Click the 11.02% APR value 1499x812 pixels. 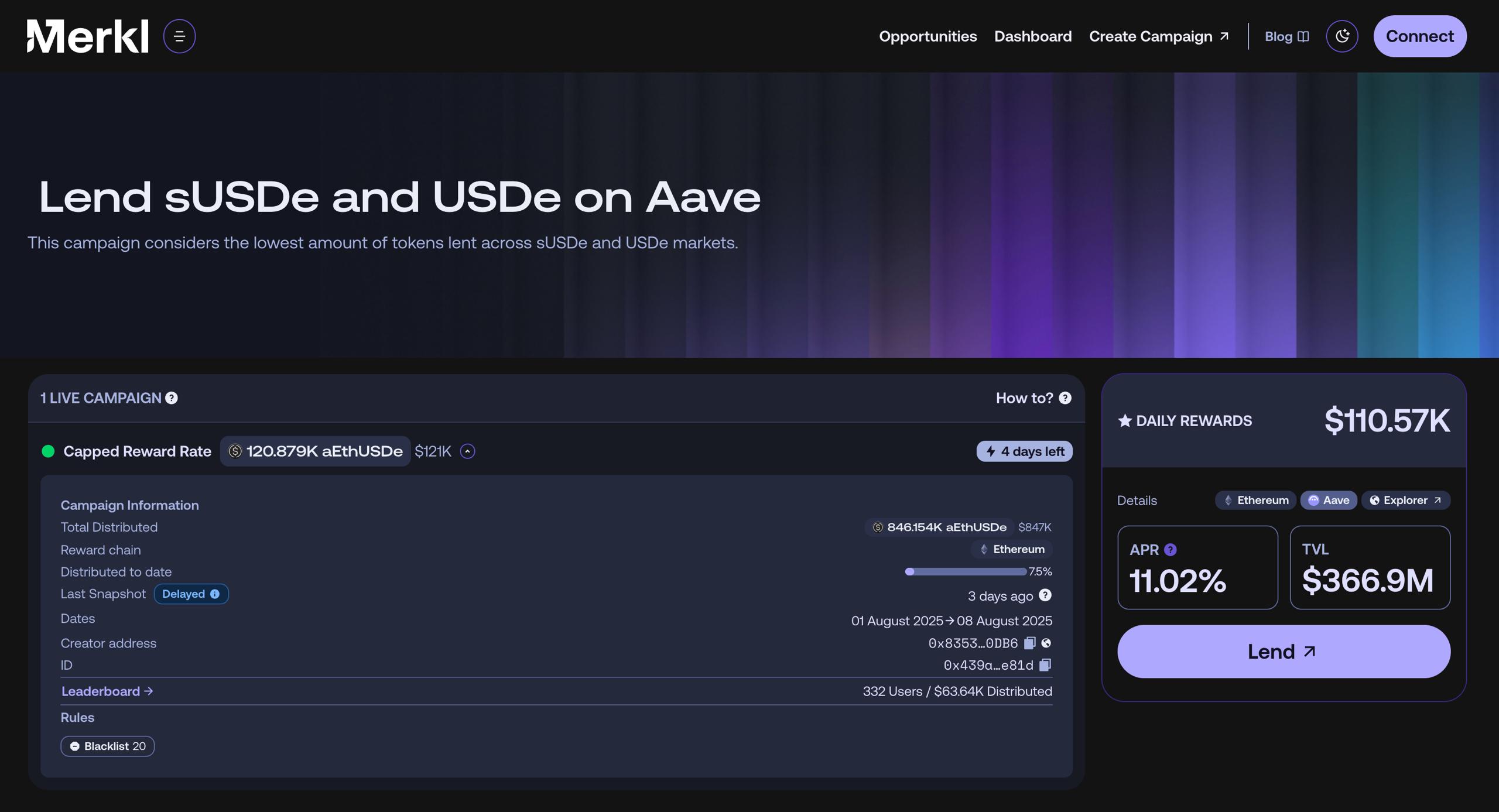[x=1178, y=580]
